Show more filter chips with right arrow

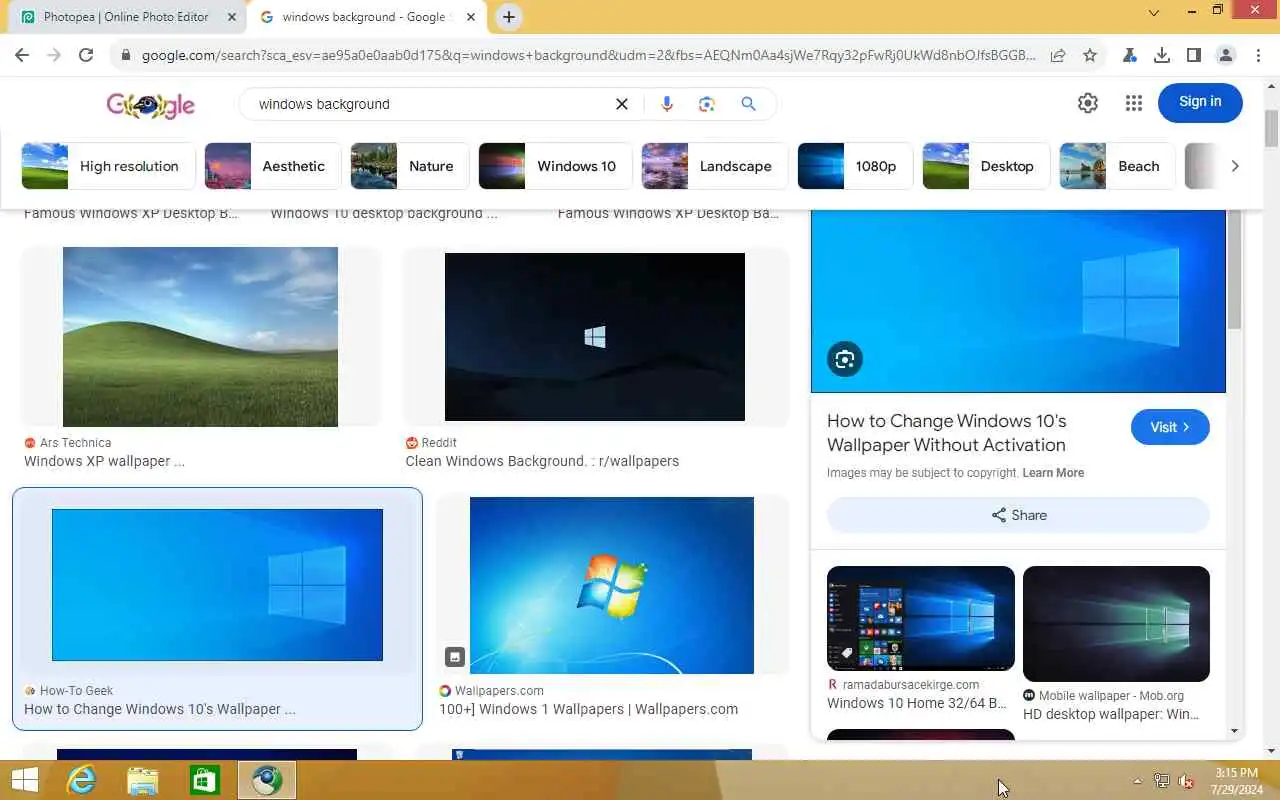click(1235, 166)
